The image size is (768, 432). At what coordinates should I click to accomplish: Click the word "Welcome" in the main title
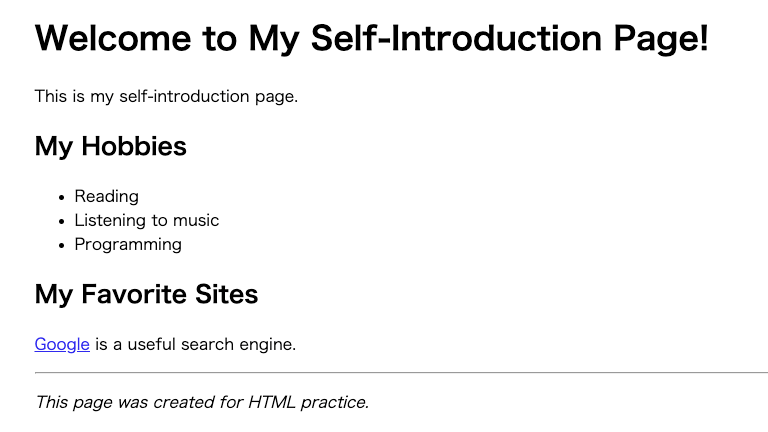point(112,39)
